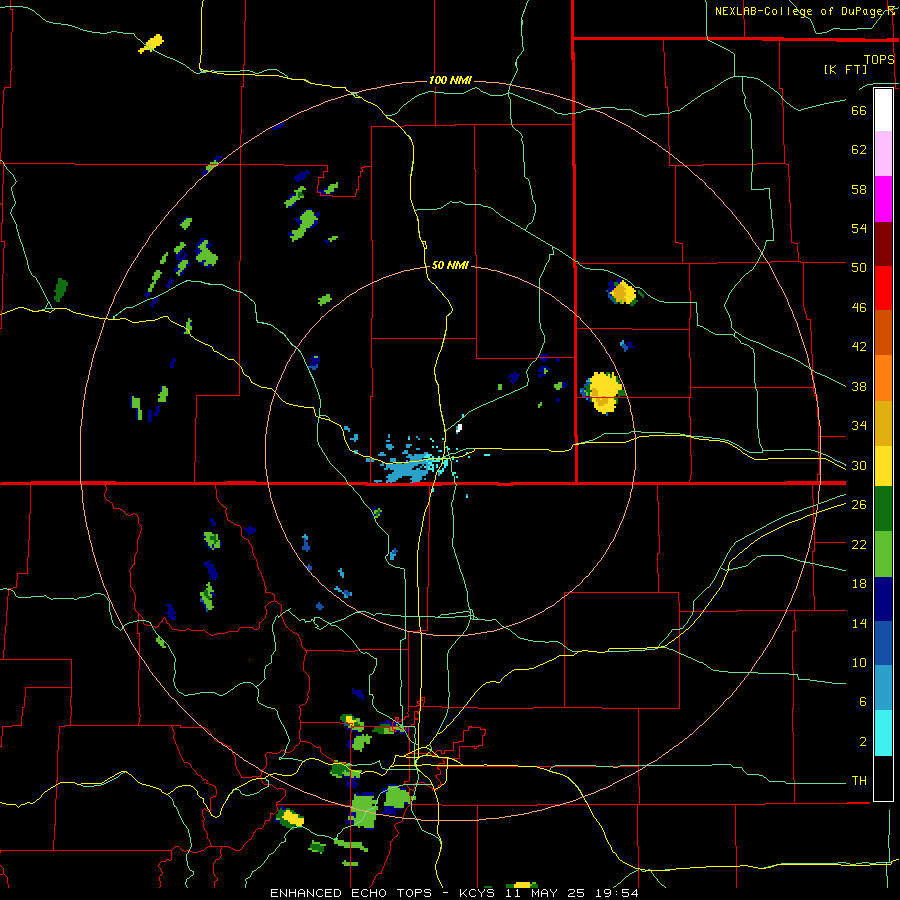
Task: Click the '18' legend value
Action: click(859, 584)
